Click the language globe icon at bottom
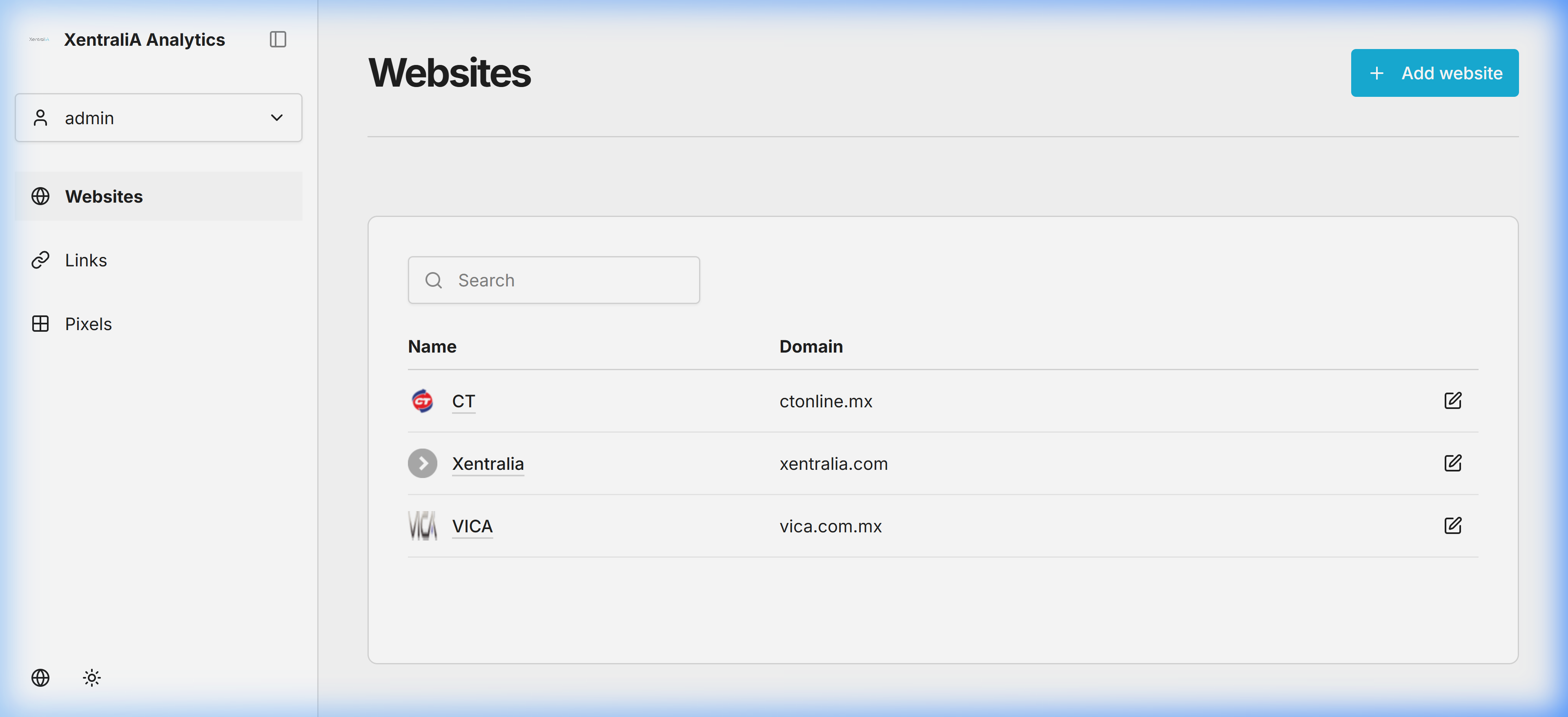This screenshot has width=1568, height=717. (40, 677)
